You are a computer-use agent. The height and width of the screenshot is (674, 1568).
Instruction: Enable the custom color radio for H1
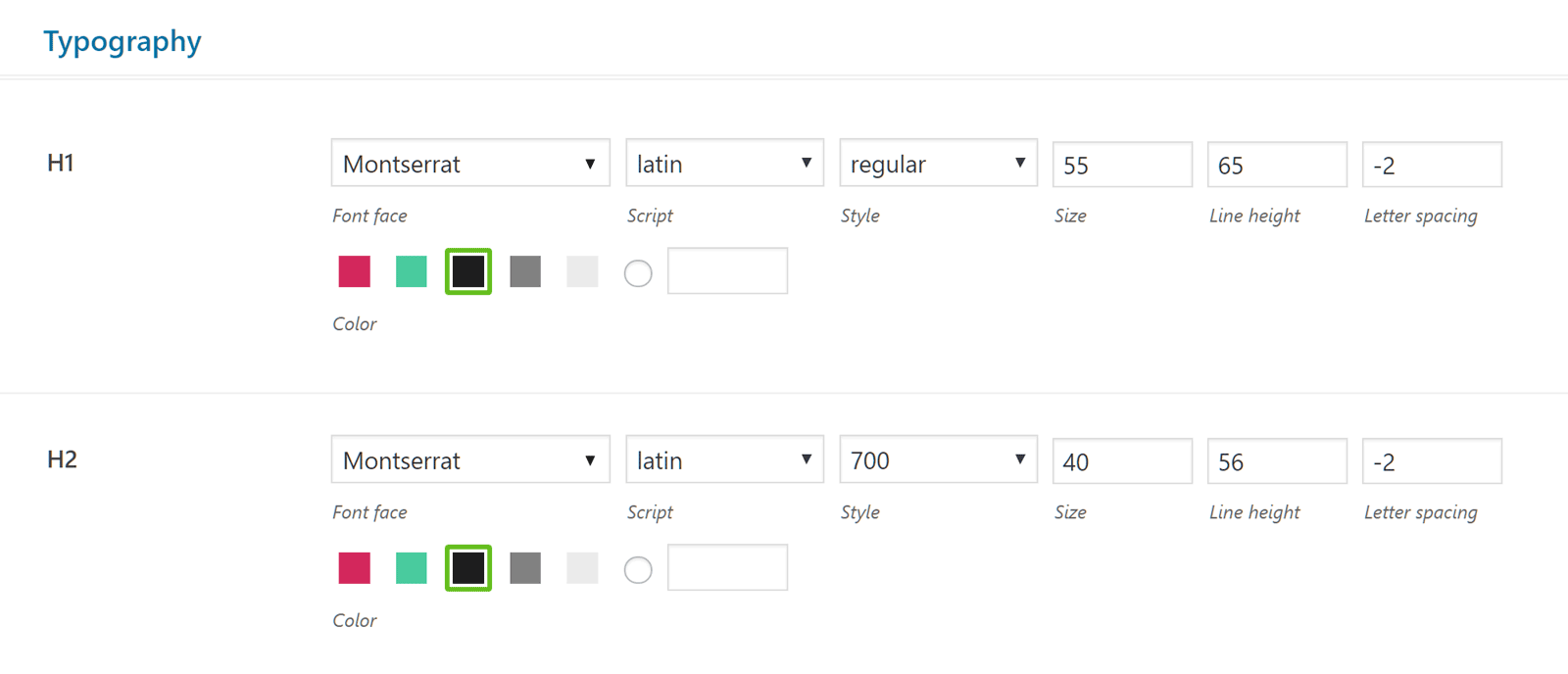[x=638, y=273]
